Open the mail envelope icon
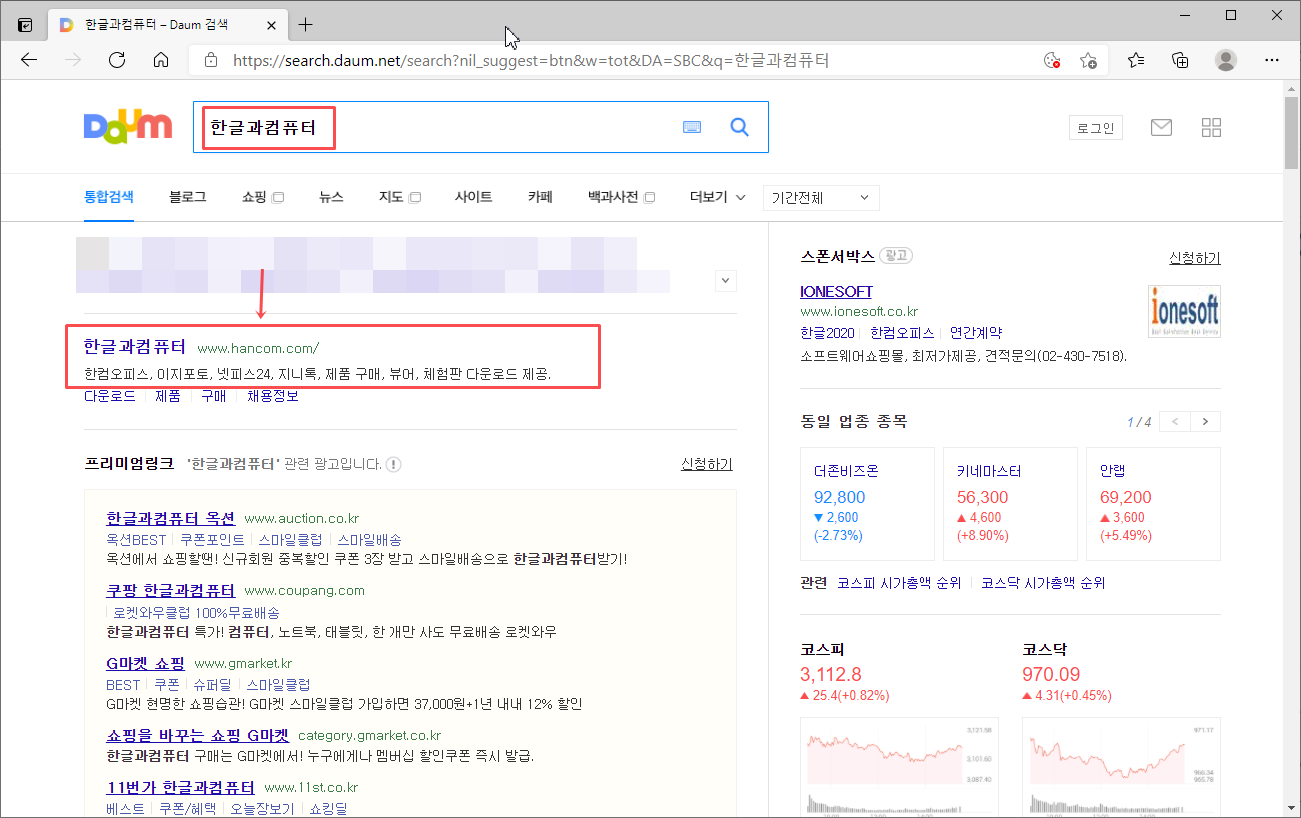This screenshot has width=1301, height=818. click(x=1161, y=127)
